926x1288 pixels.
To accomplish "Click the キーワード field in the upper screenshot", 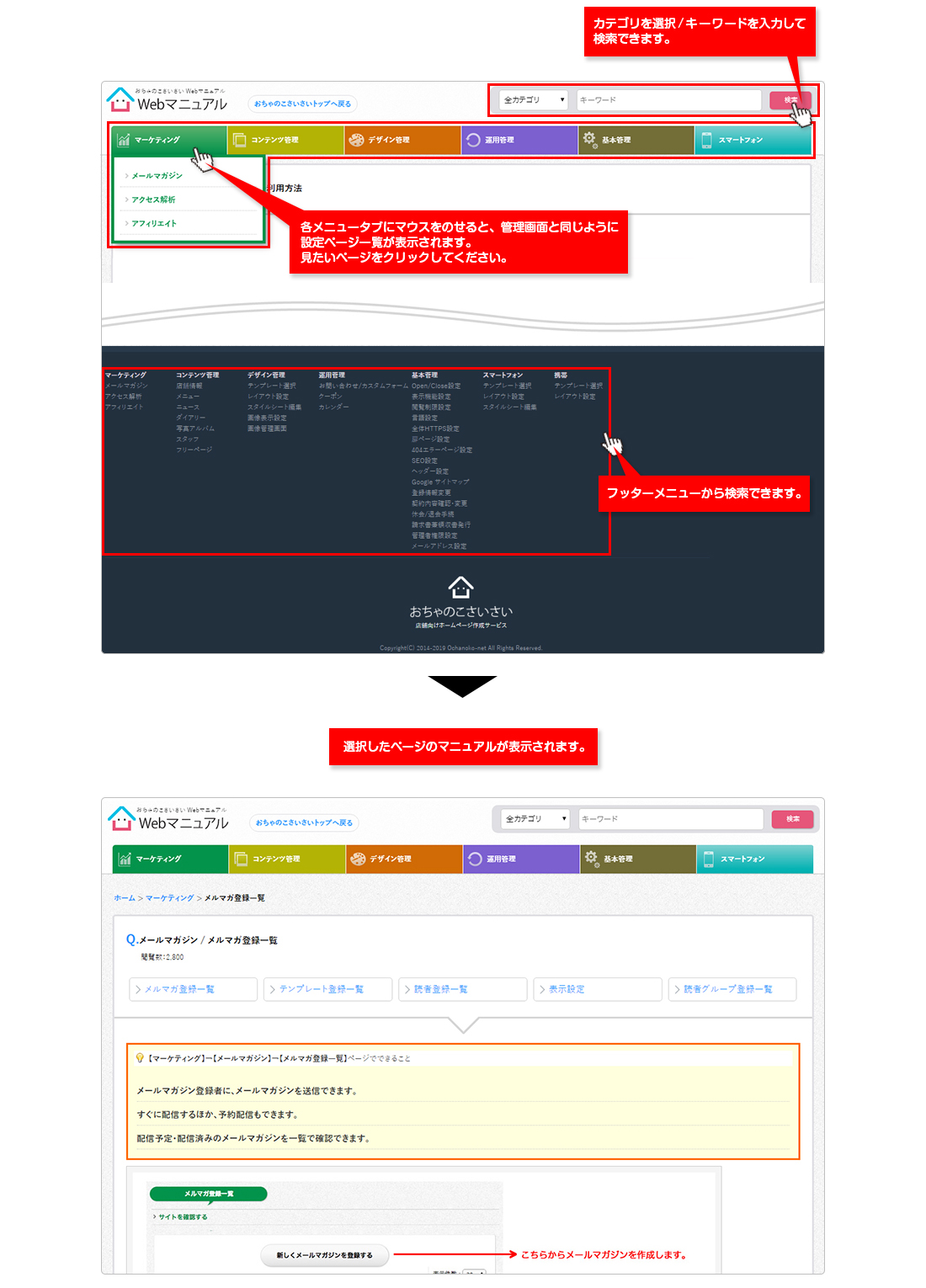I will (x=668, y=100).
